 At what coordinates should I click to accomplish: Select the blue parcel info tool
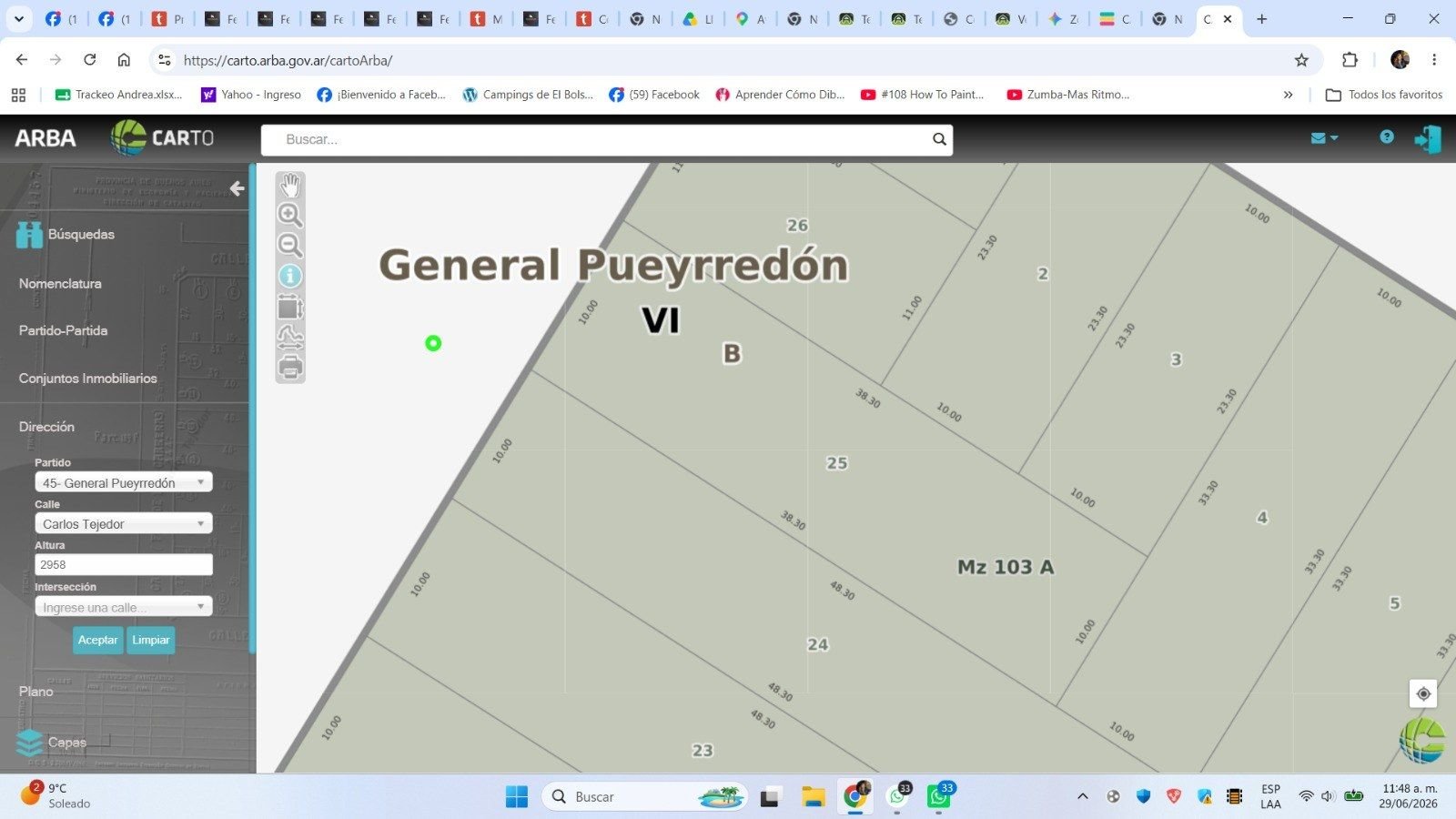[290, 276]
